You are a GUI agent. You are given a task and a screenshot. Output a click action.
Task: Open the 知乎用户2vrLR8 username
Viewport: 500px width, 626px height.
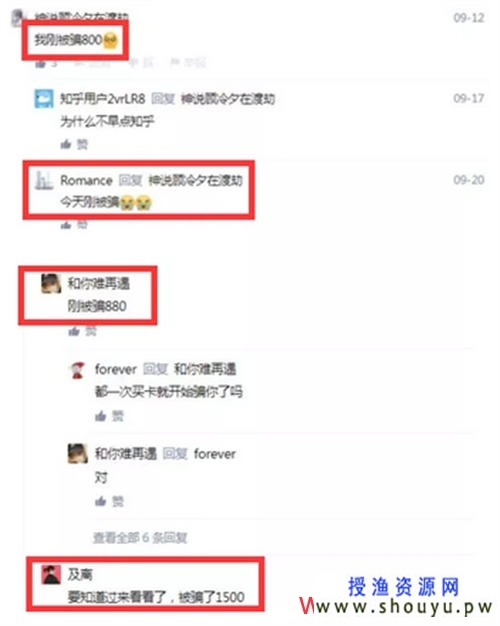(103, 99)
